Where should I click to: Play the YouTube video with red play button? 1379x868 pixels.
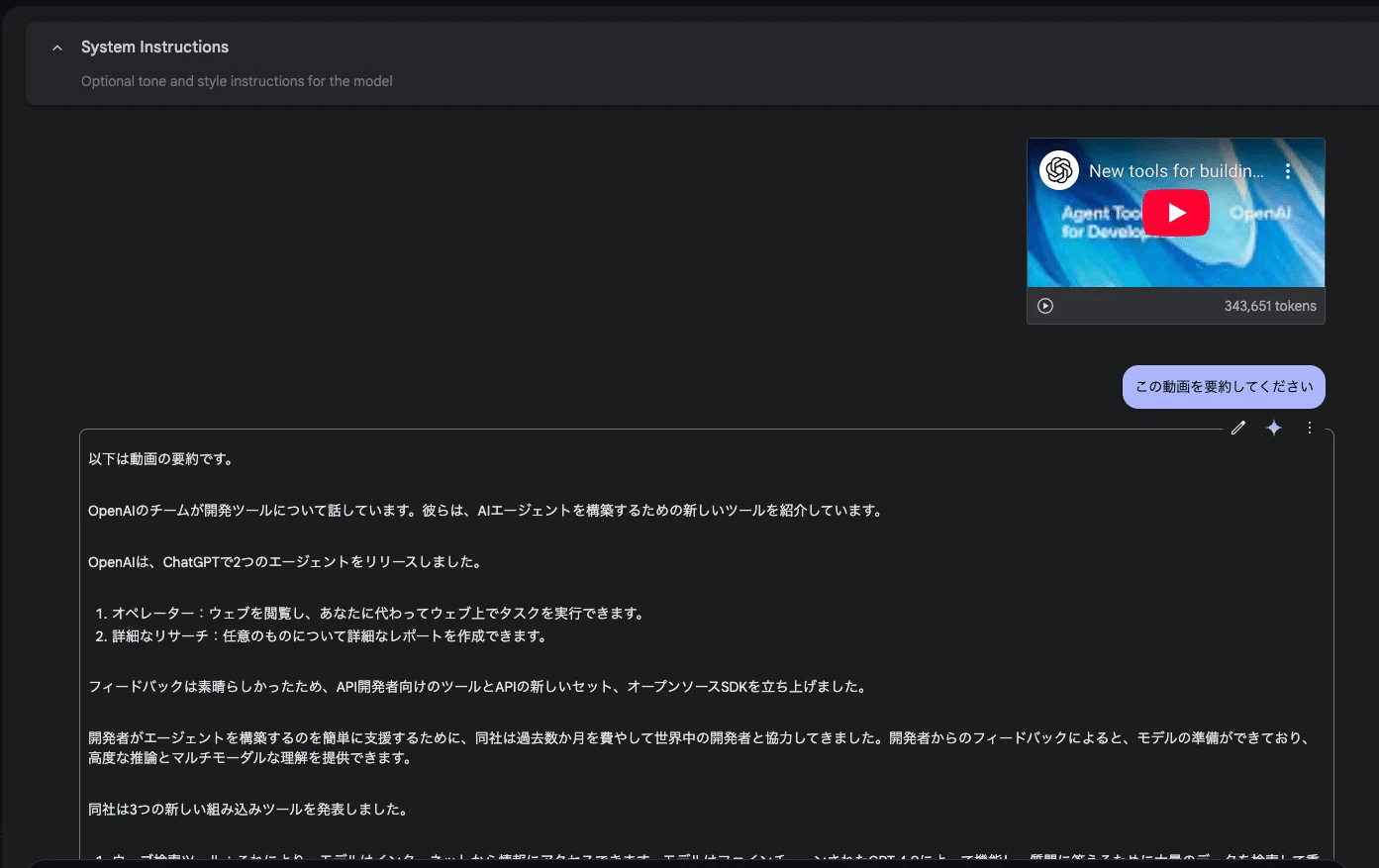pos(1175,213)
